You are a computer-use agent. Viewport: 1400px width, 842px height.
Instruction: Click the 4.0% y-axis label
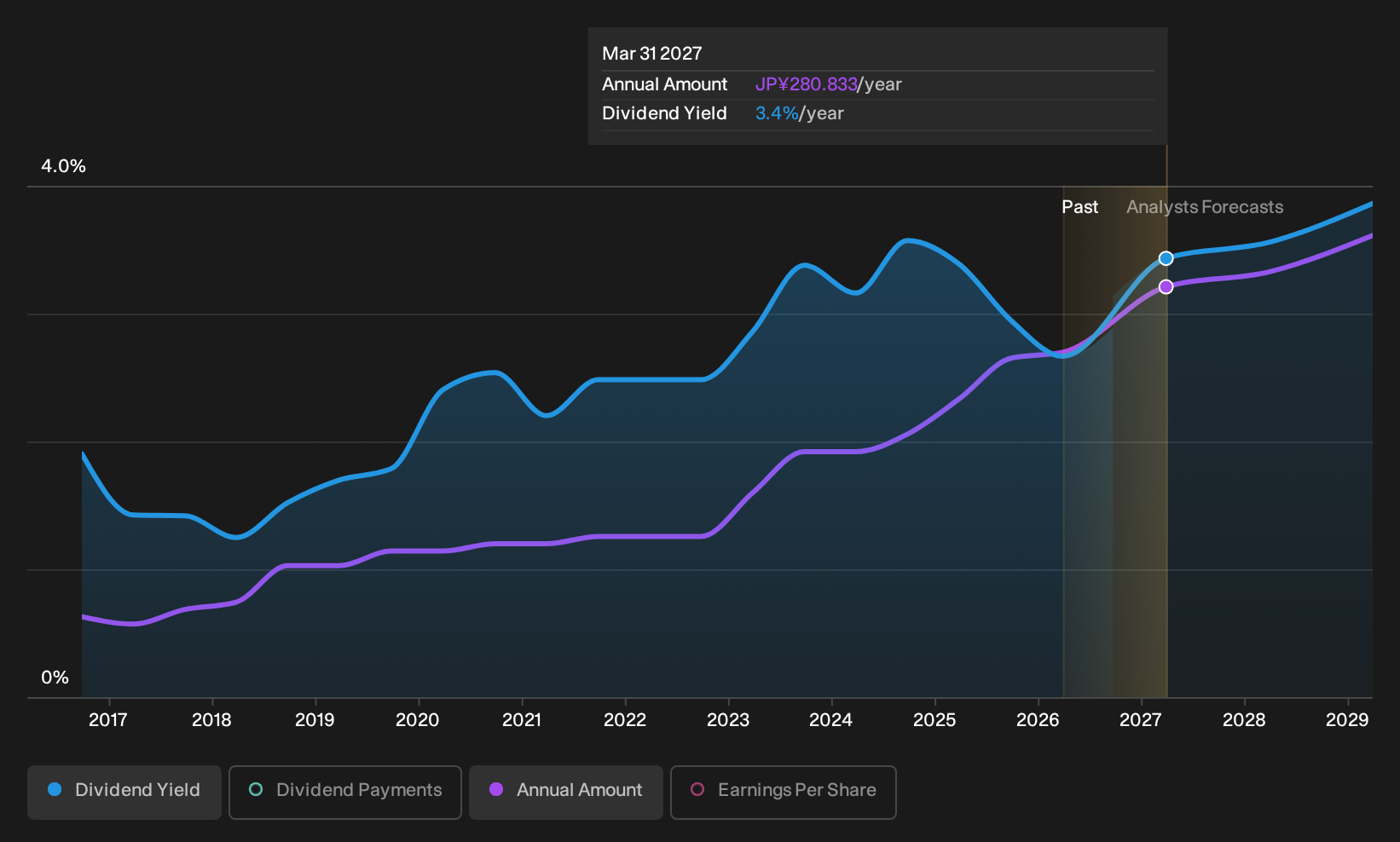pyautogui.click(x=64, y=166)
